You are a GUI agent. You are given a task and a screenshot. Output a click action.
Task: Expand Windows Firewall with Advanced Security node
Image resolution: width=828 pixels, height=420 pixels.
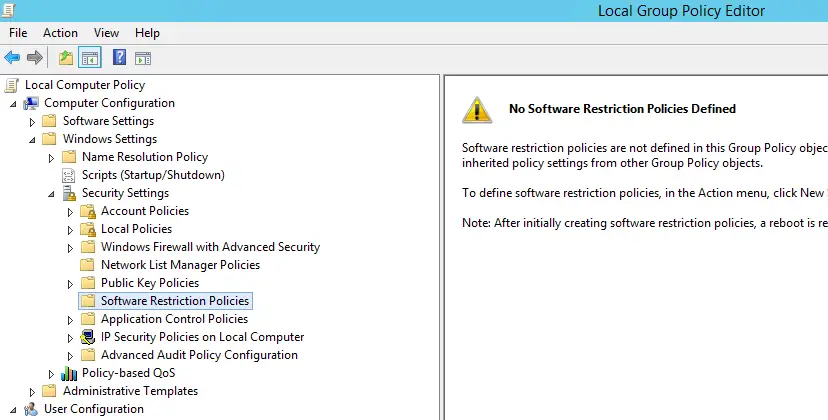70,248
